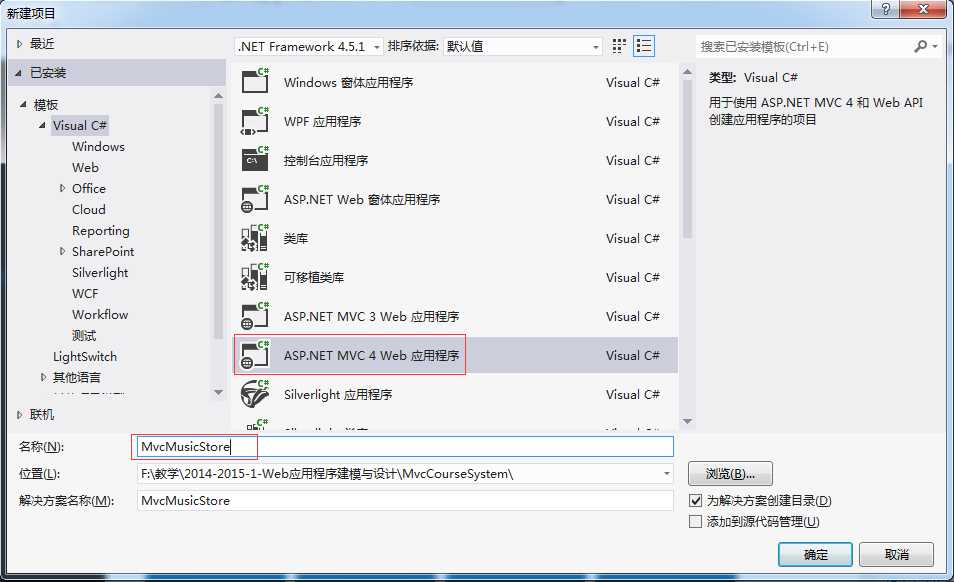This screenshot has height=582, width=954.
Task: Expand the 最近 section
Action: click(19, 44)
